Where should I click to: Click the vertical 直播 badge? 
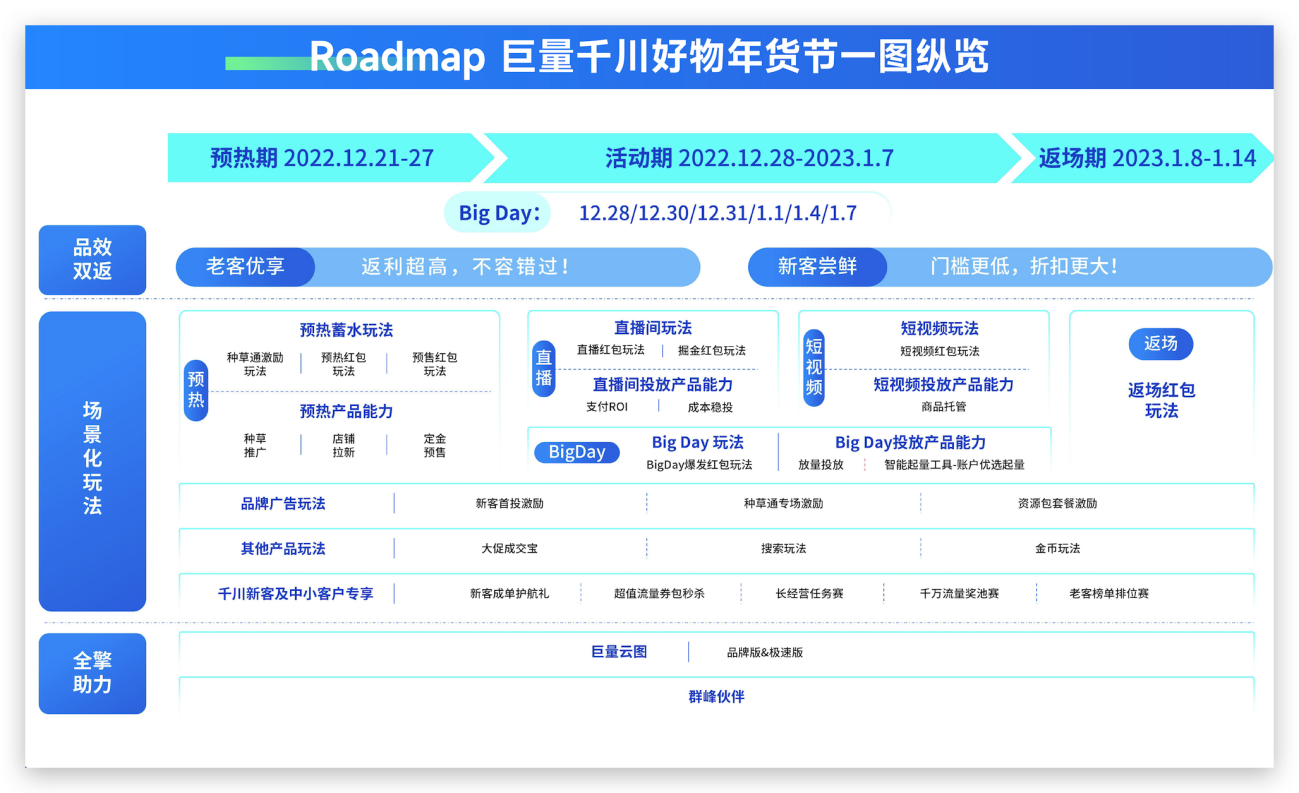[x=543, y=367]
